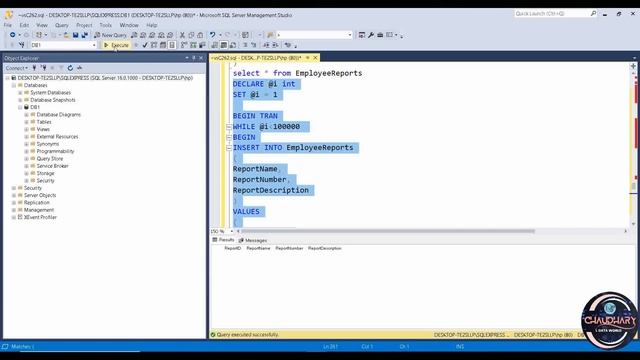Click the Help menu
Screen dimensions: 640x360
click(152, 25)
